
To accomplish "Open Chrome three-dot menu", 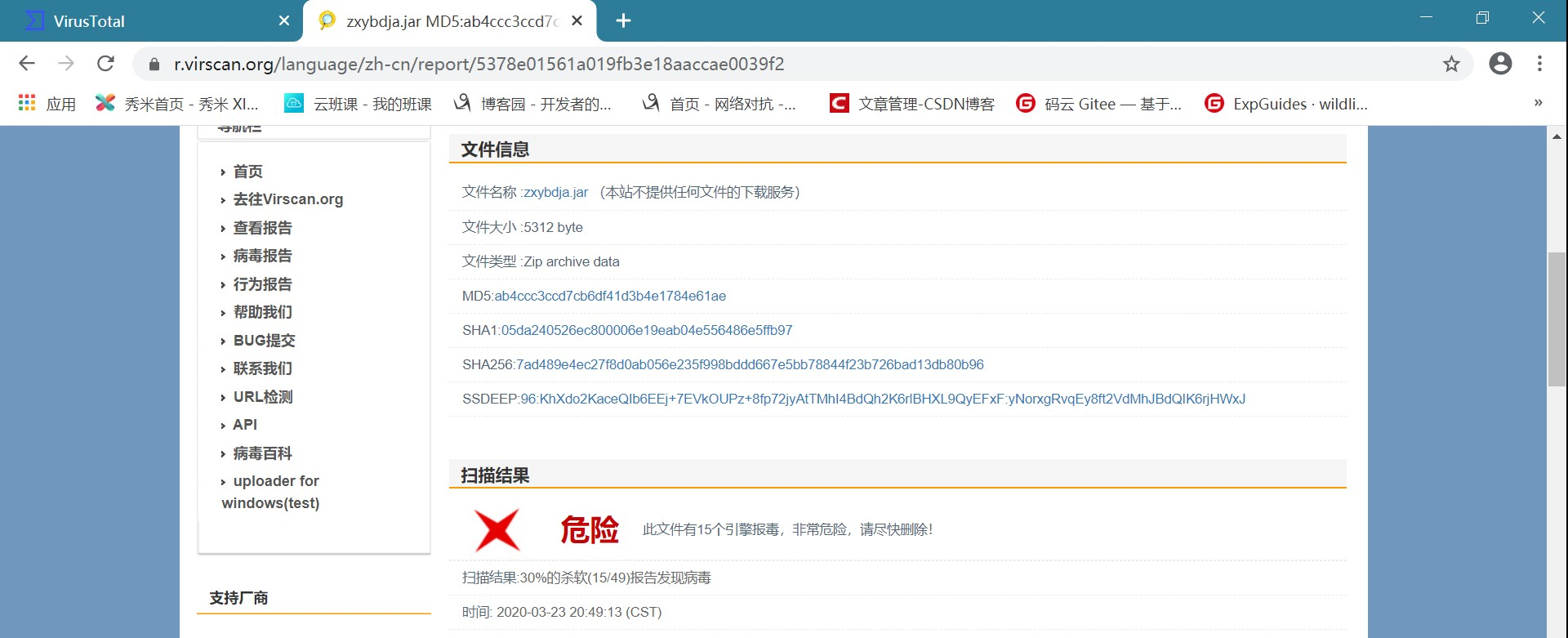I will pos(1539,64).
